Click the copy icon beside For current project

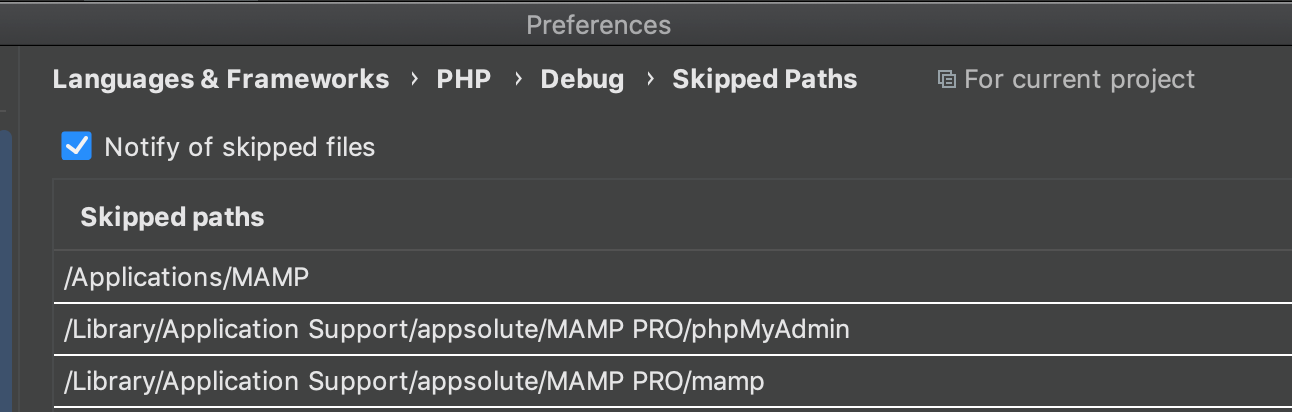coord(945,79)
